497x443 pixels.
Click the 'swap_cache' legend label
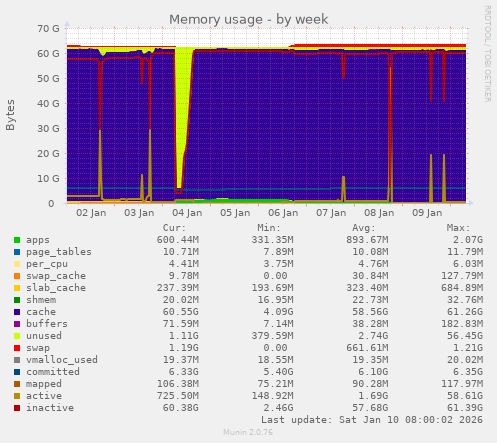click(56, 276)
